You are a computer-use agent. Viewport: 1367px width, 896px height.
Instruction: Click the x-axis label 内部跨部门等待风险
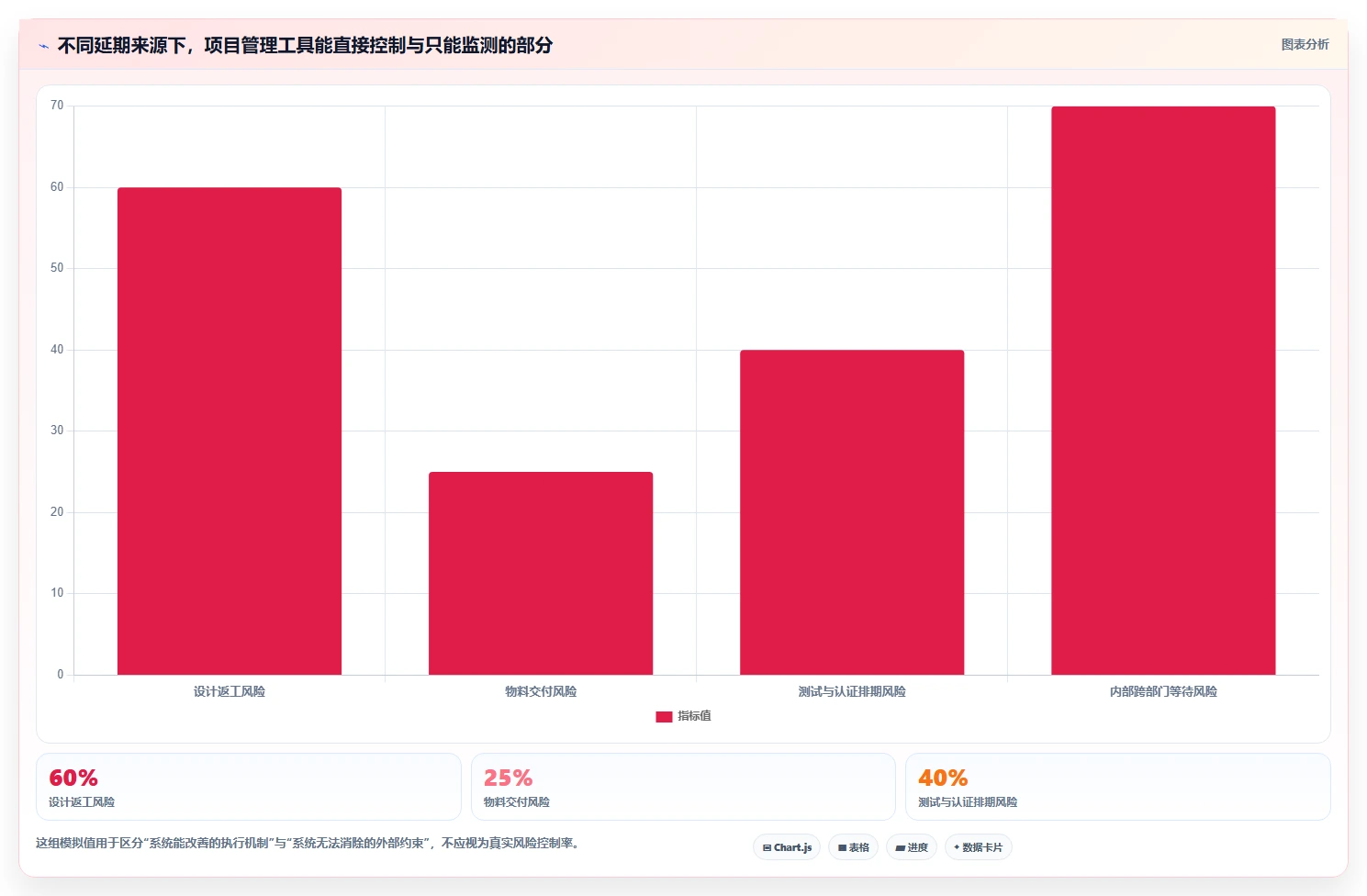pos(1163,691)
